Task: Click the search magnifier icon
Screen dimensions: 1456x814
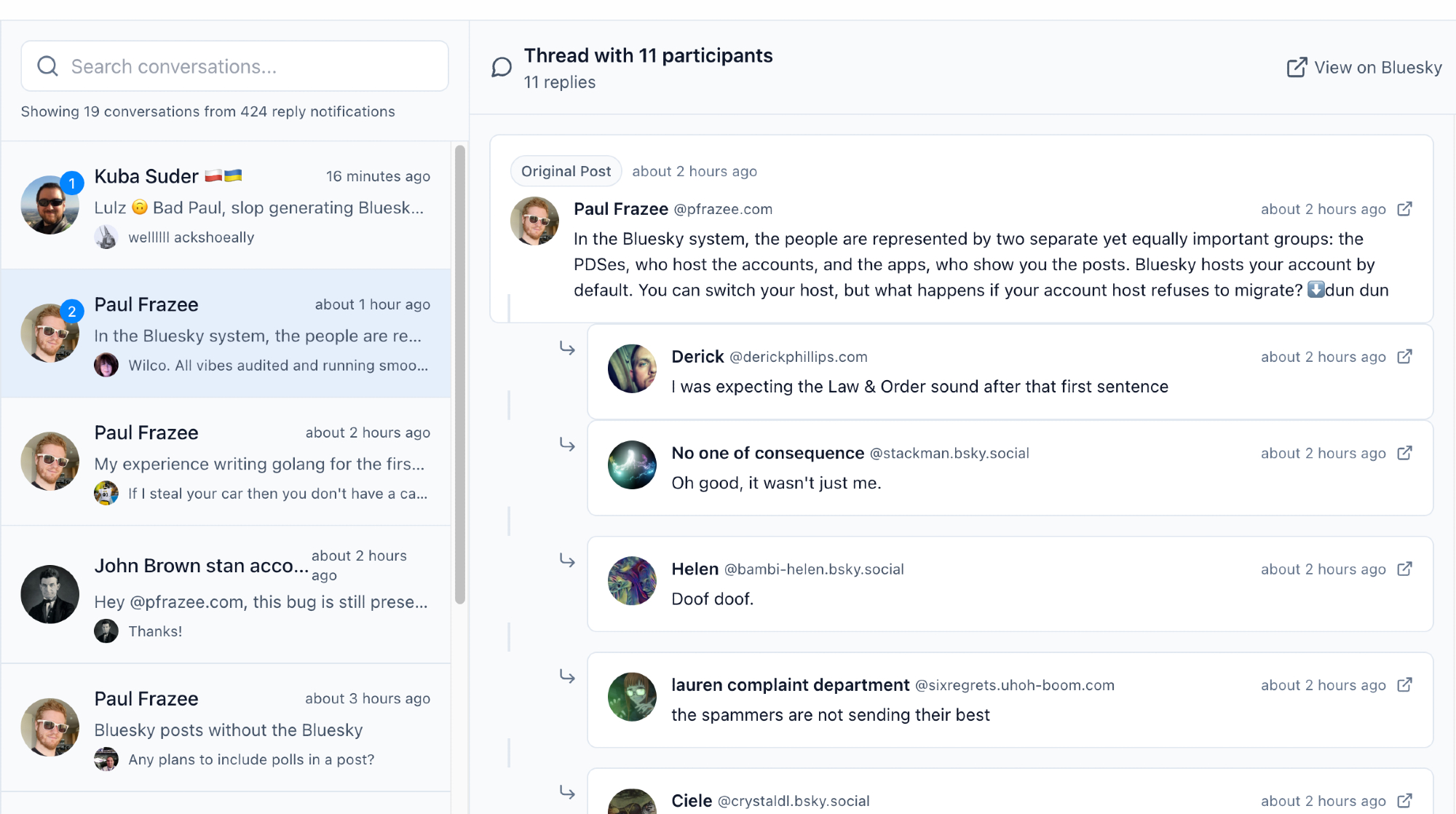Action: (x=48, y=66)
